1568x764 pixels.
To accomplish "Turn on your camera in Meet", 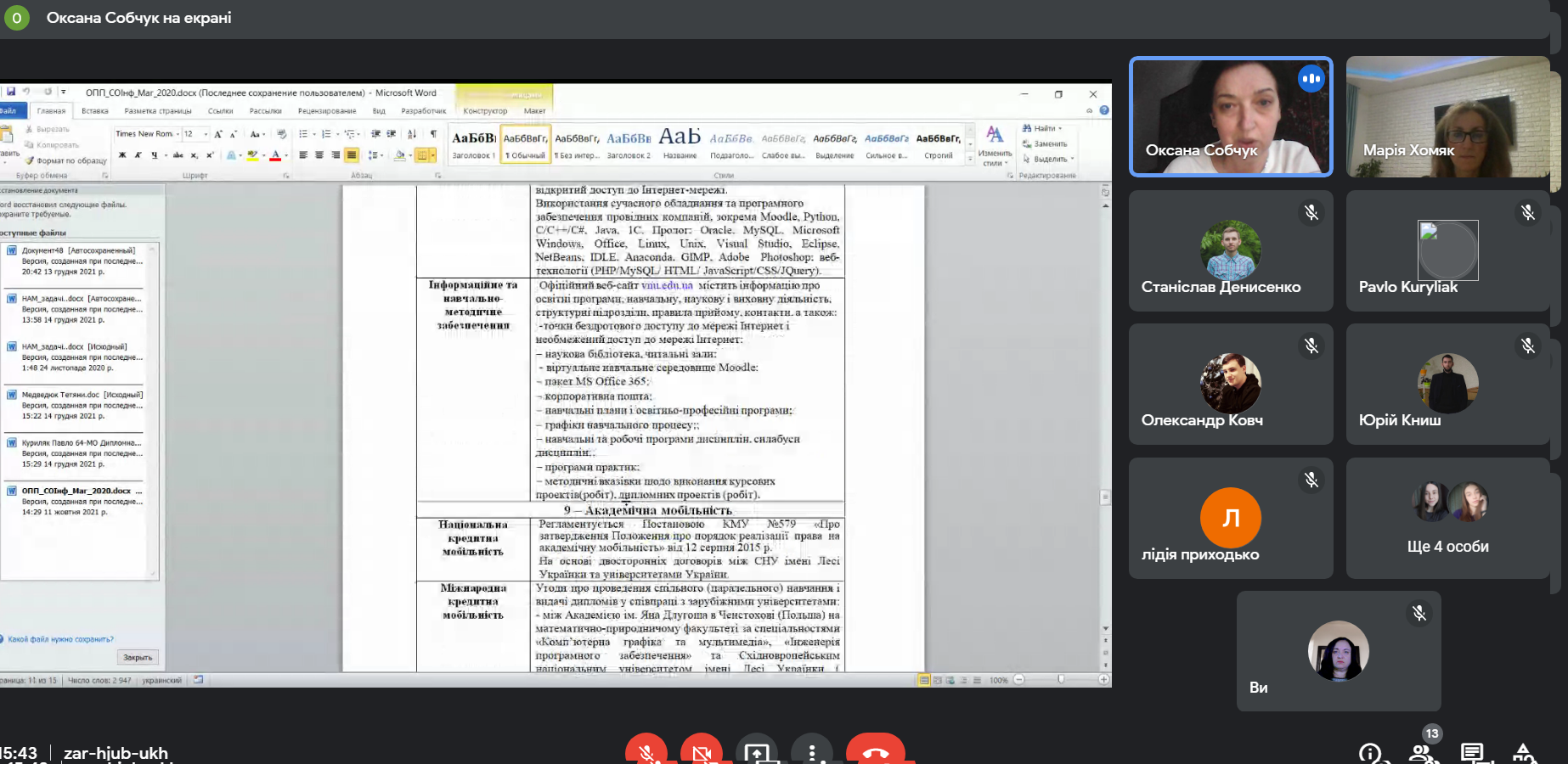I will coord(702,751).
